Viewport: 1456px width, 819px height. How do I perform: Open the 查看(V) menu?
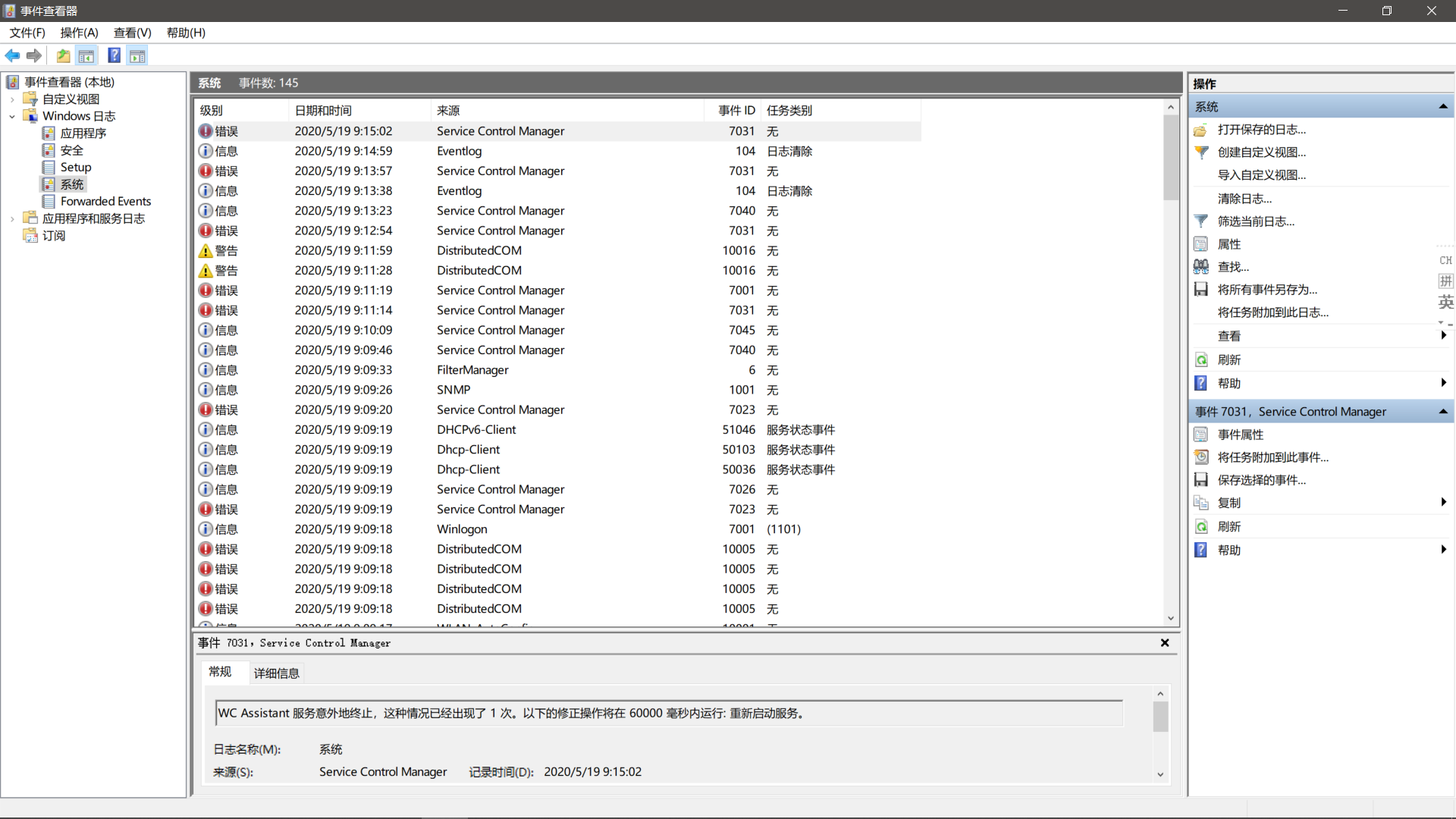click(132, 33)
